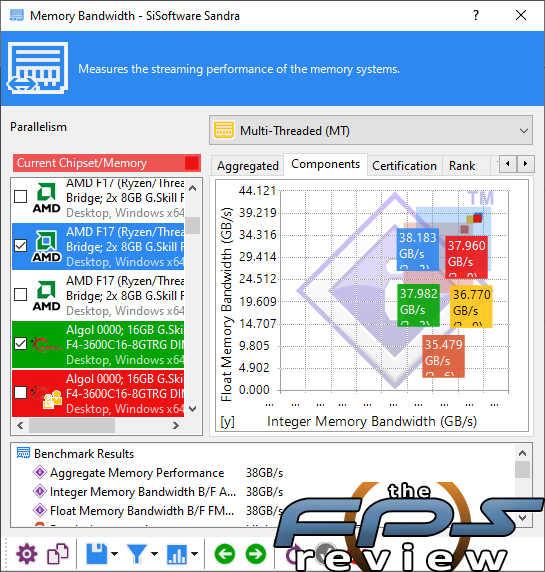Image resolution: width=545 pixels, height=572 pixels.
Task: Click the blue 38.183 GB/s data label
Action: [417, 250]
